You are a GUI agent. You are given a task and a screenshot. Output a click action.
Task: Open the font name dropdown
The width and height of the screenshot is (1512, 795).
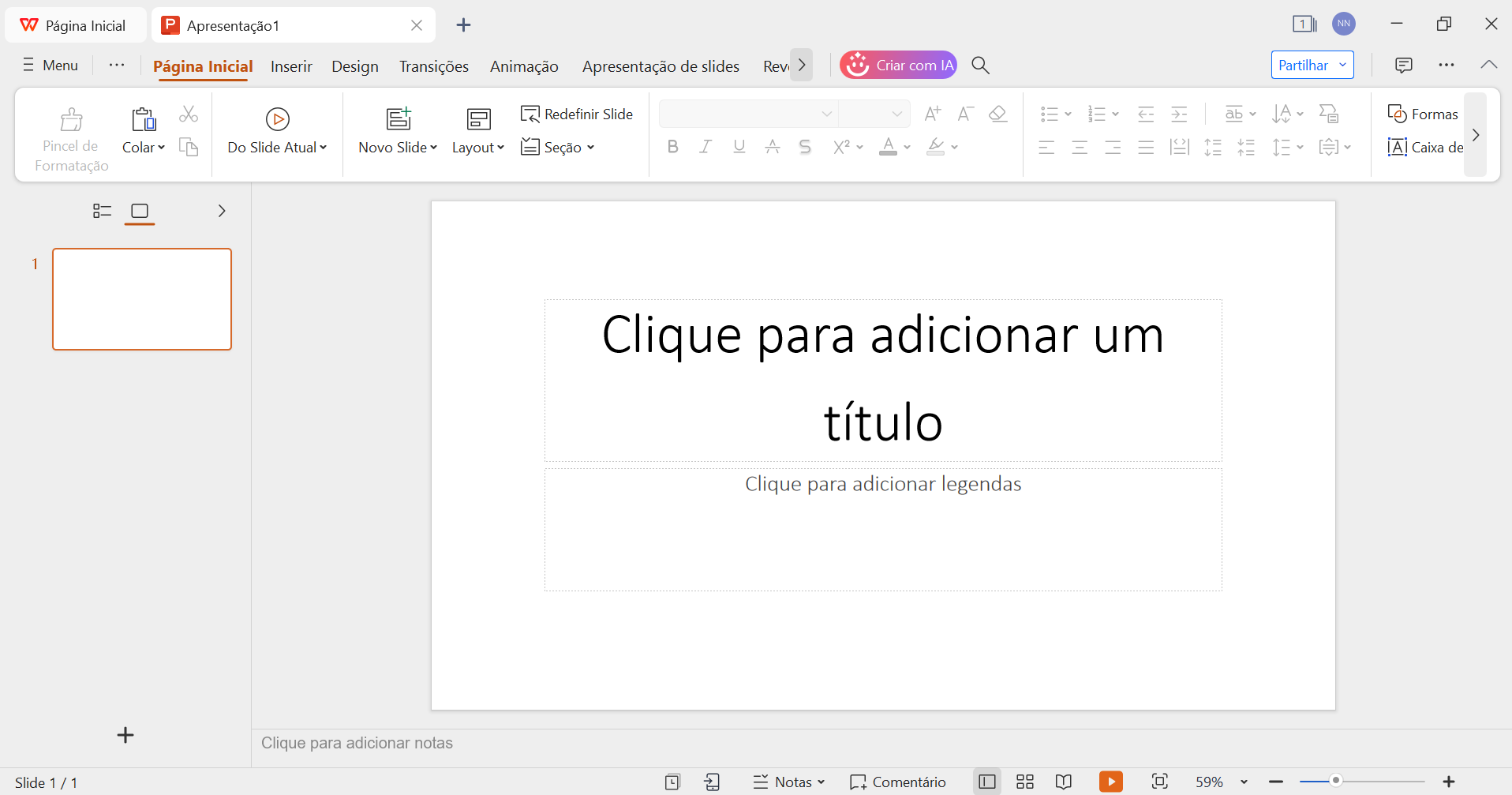tap(826, 114)
